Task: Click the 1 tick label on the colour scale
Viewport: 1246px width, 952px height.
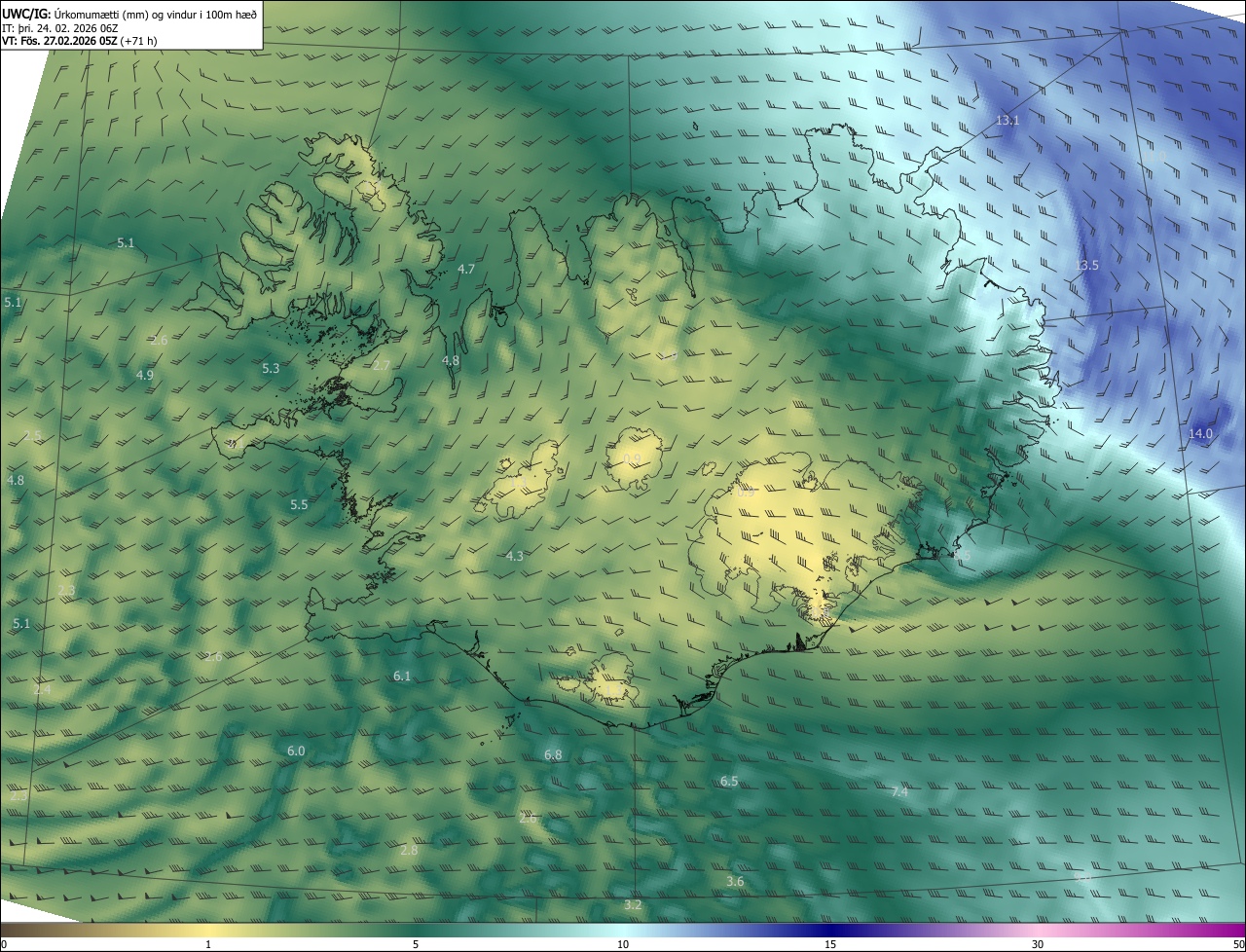Action: click(208, 944)
